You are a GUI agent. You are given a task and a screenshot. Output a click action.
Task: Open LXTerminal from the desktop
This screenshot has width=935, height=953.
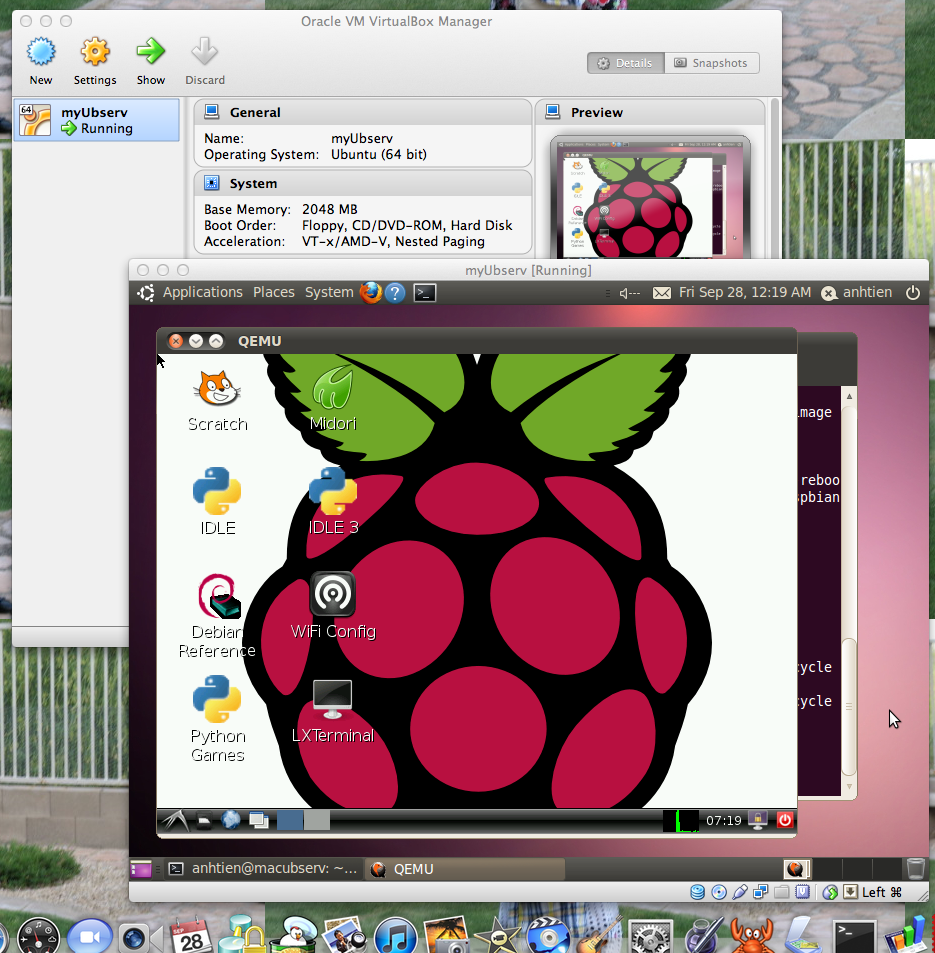tap(333, 697)
